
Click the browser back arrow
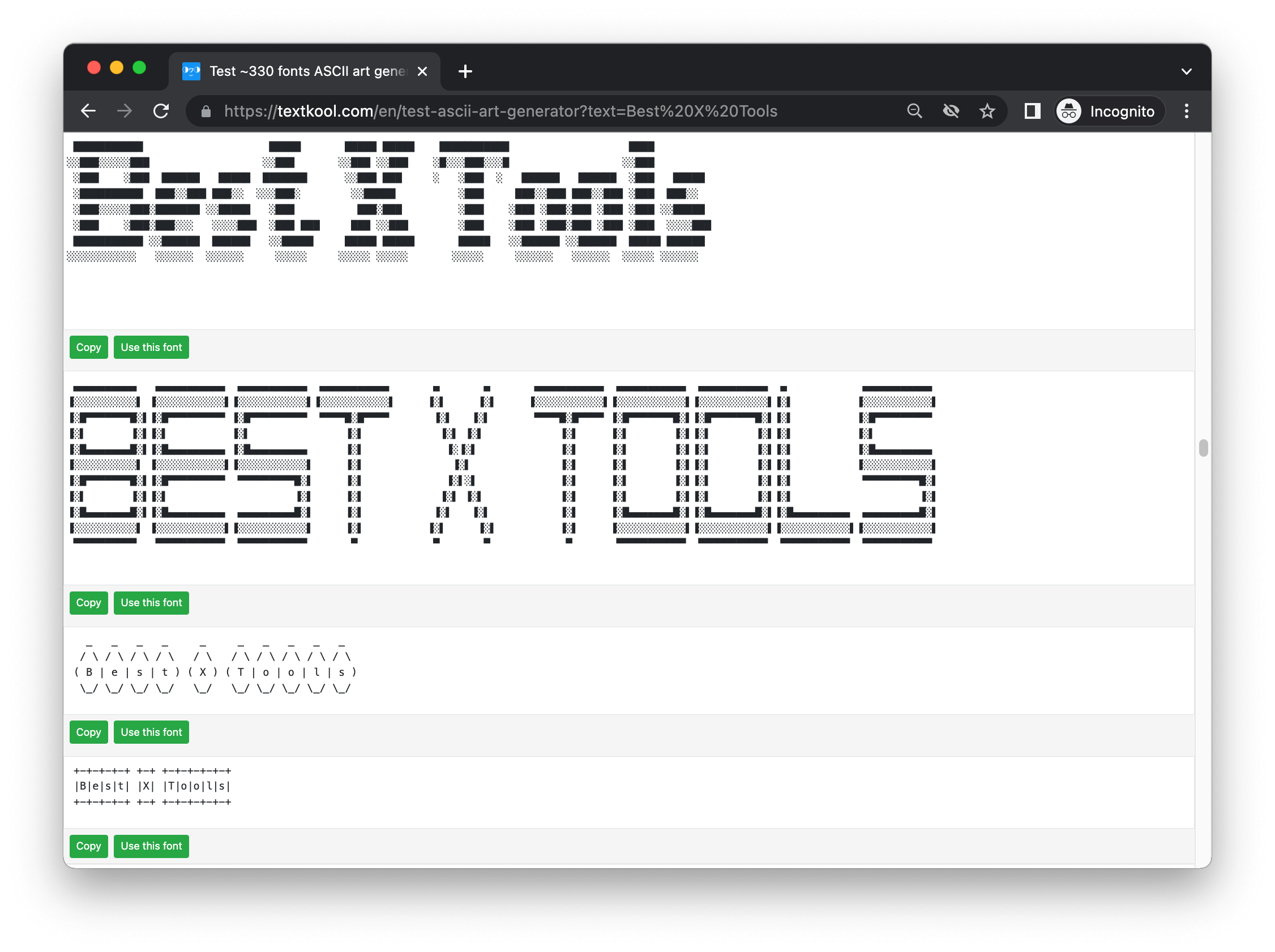(88, 112)
